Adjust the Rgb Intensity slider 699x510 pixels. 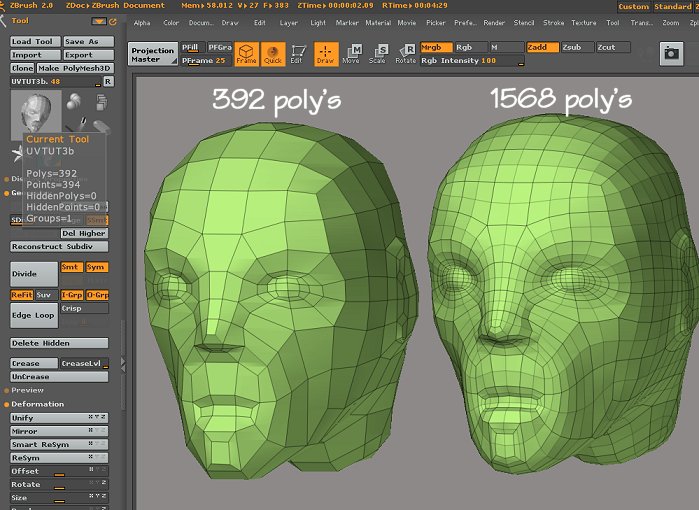472,61
